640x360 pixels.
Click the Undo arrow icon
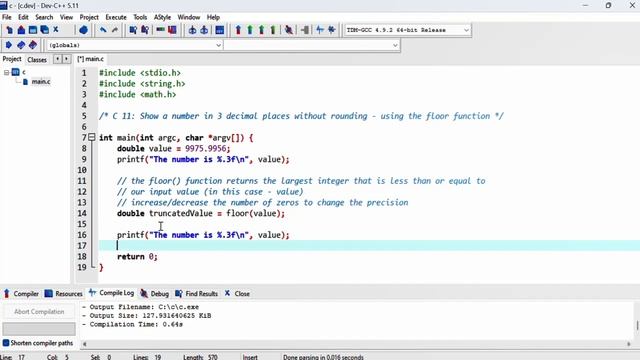click(x=103, y=30)
